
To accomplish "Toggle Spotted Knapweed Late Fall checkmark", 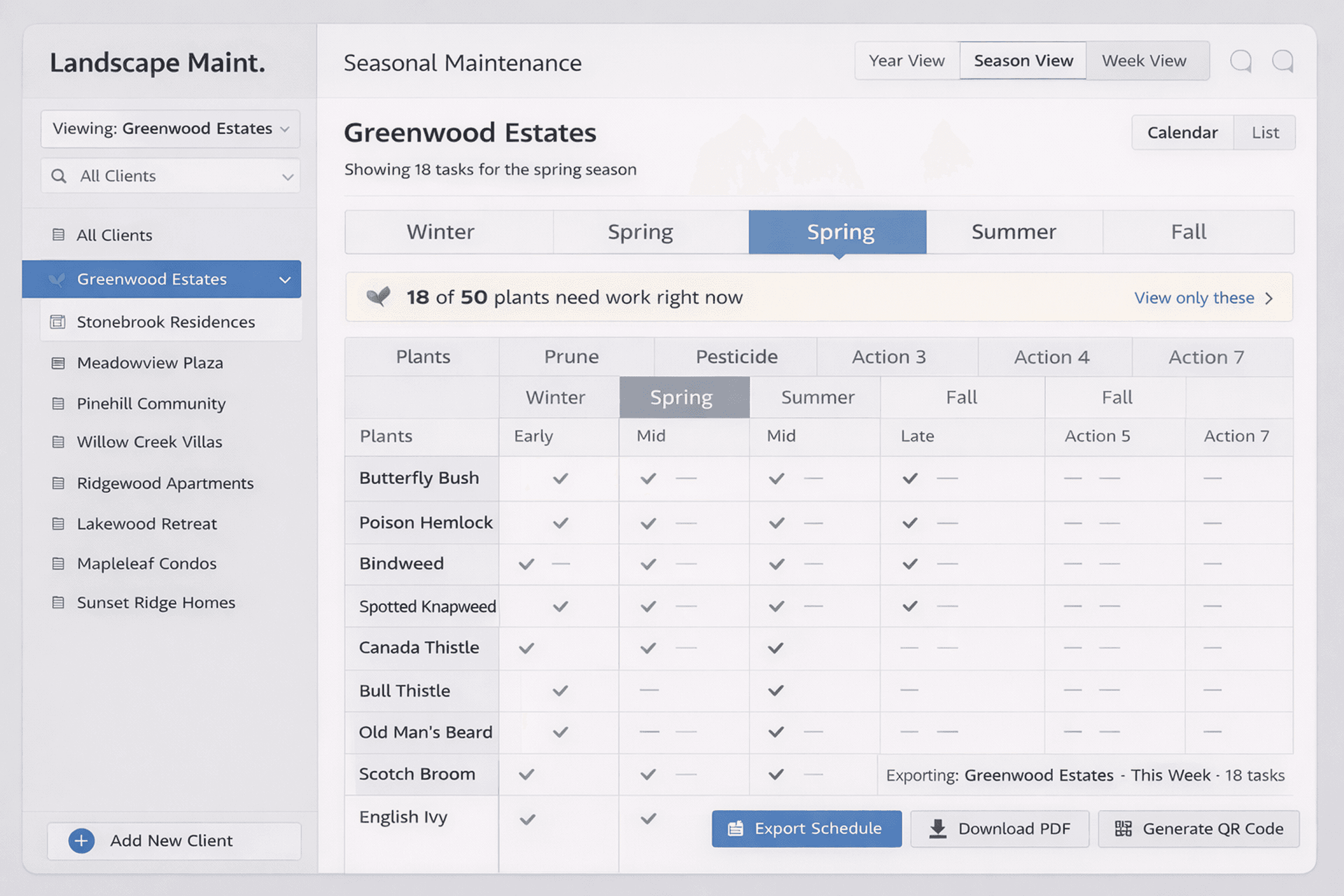I will click(909, 607).
